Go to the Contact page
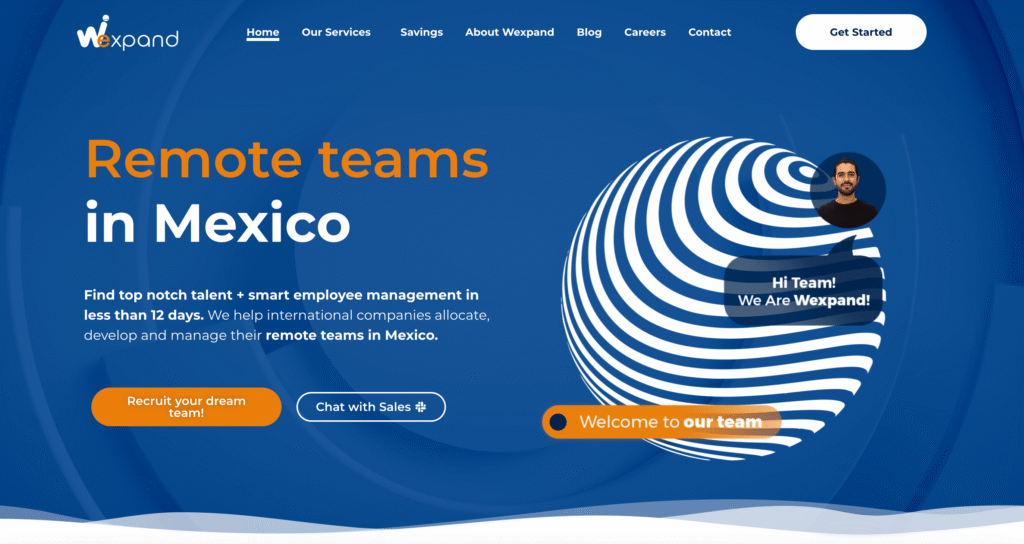The height and width of the screenshot is (544, 1024). (x=709, y=32)
